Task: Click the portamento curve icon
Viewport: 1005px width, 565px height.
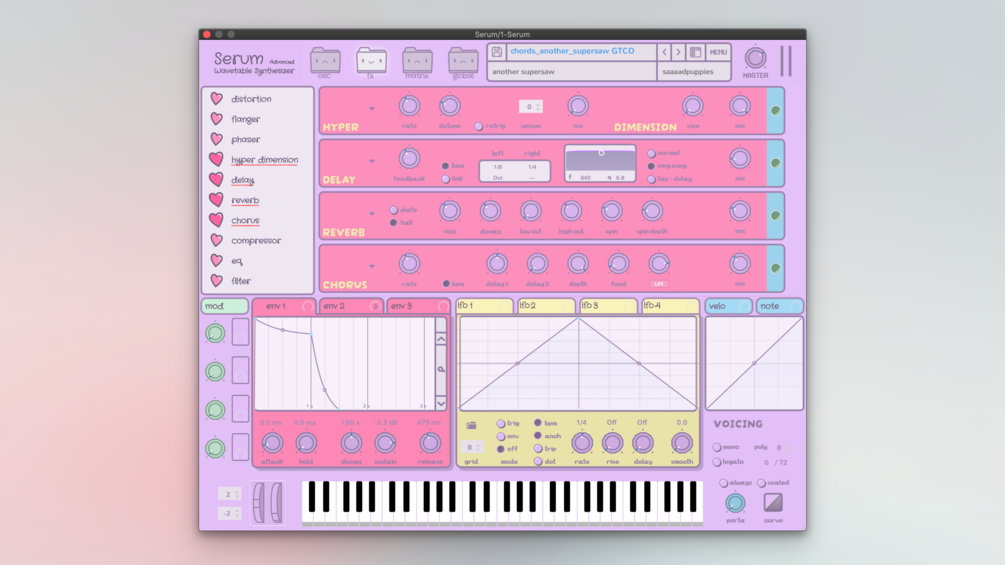Action: (773, 503)
